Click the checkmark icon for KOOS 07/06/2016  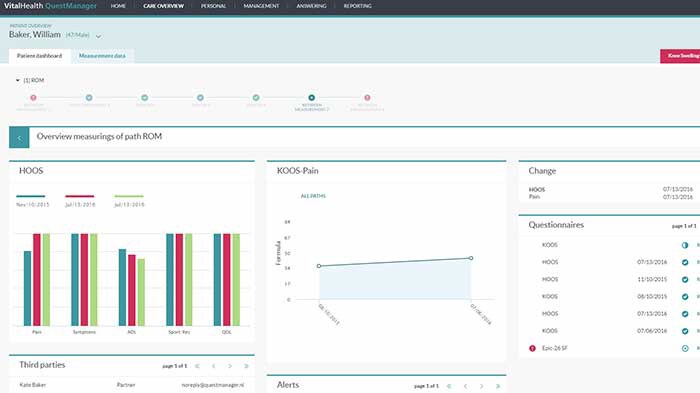pos(685,331)
